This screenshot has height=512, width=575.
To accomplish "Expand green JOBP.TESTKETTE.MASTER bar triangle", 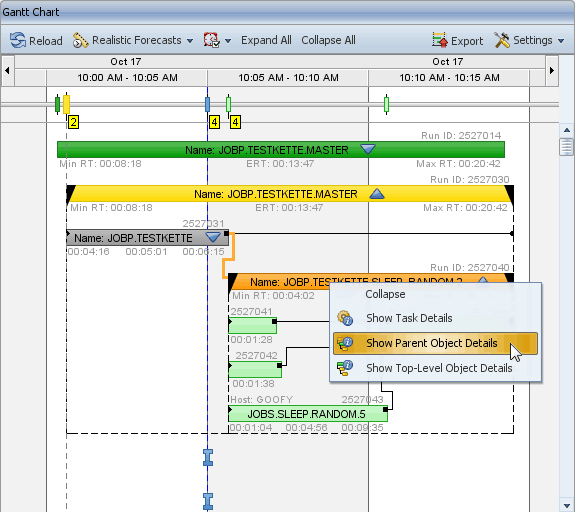I will [x=368, y=149].
